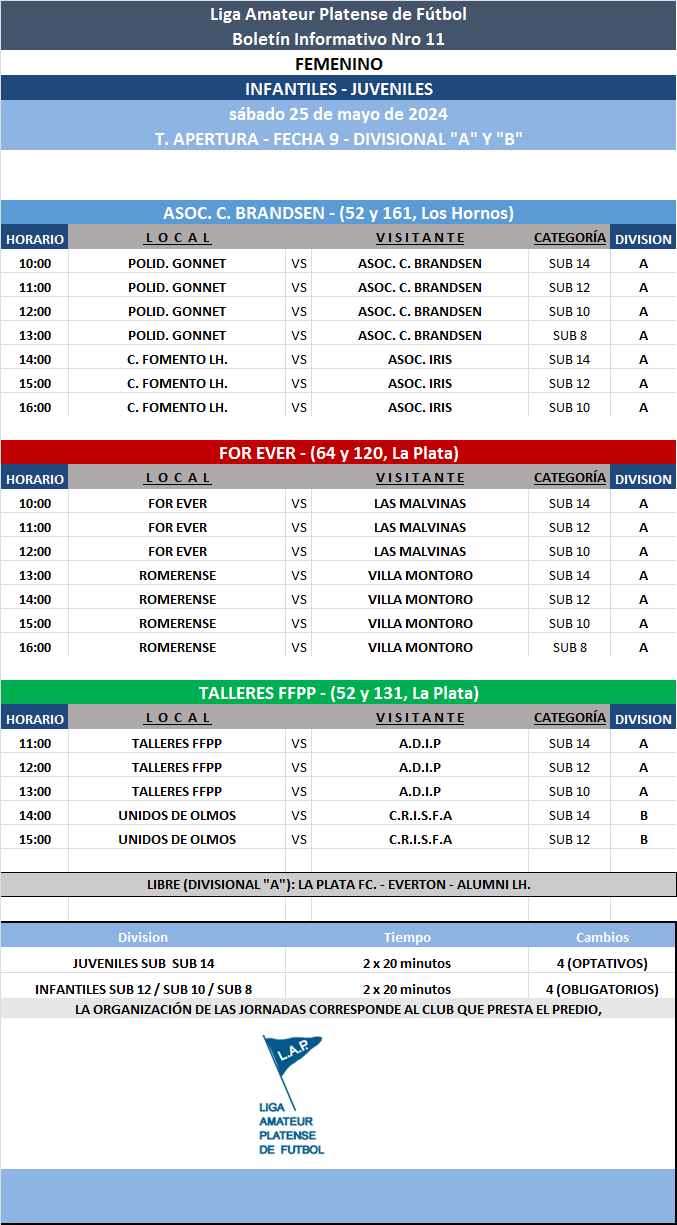Select HORARIO header in the FOR EVER table
Screen dimensions: 677x1225
click(35, 479)
